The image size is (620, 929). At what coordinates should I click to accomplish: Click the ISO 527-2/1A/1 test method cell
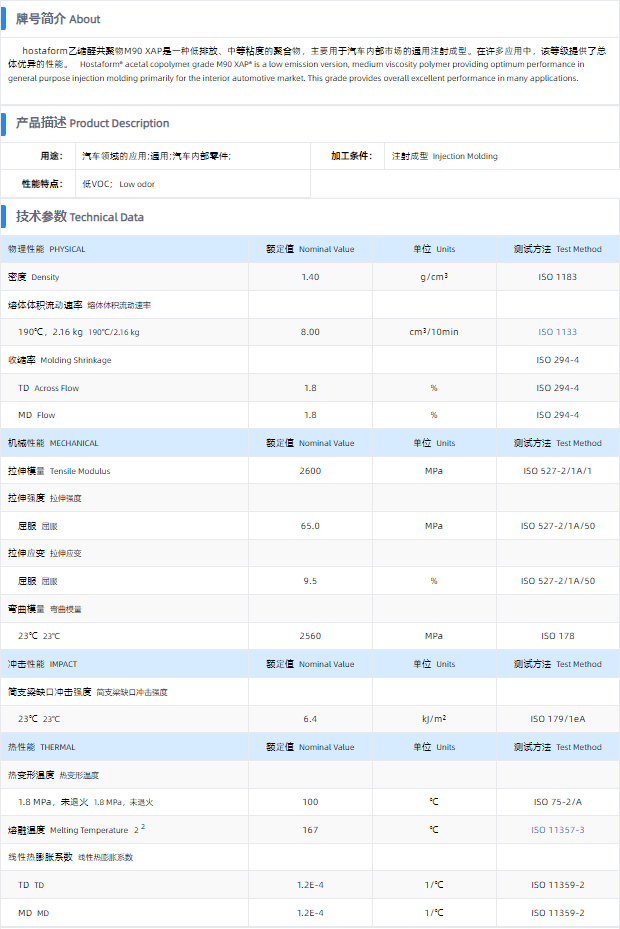coord(557,470)
